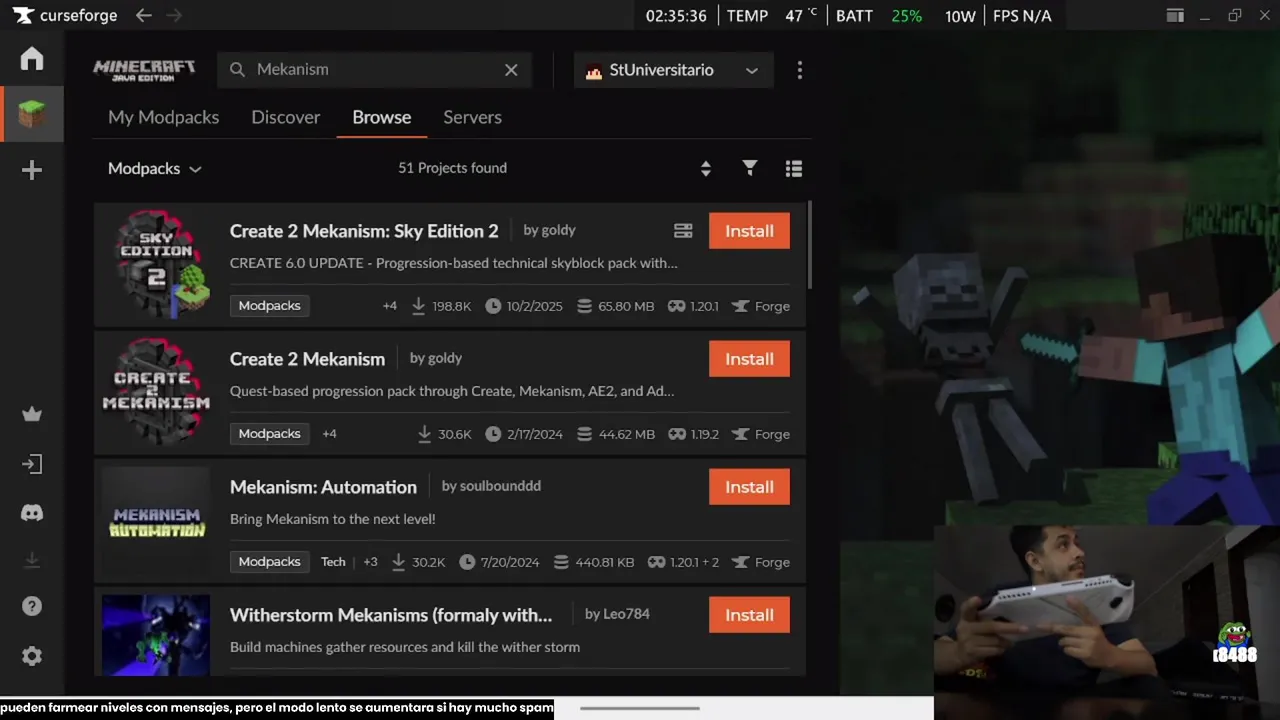Viewport: 1280px width, 720px height.
Task: Go forward with the right arrow
Action: 174,15
